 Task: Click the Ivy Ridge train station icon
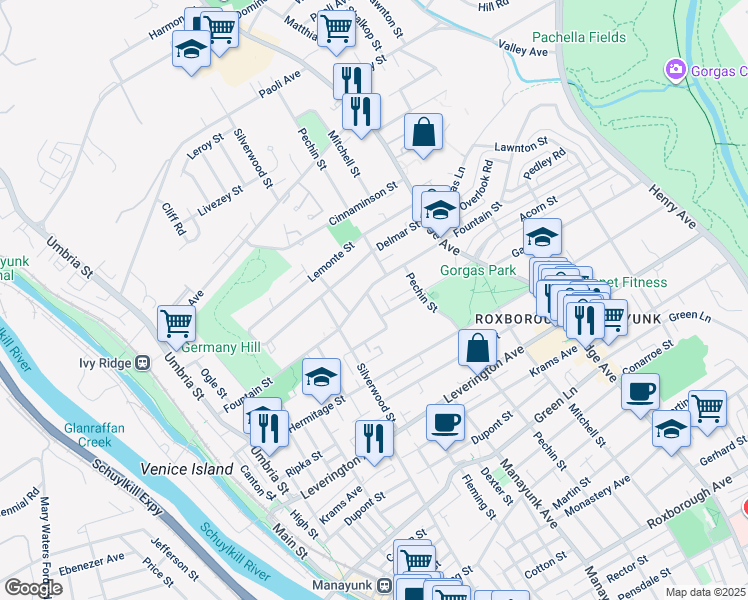pos(143,363)
